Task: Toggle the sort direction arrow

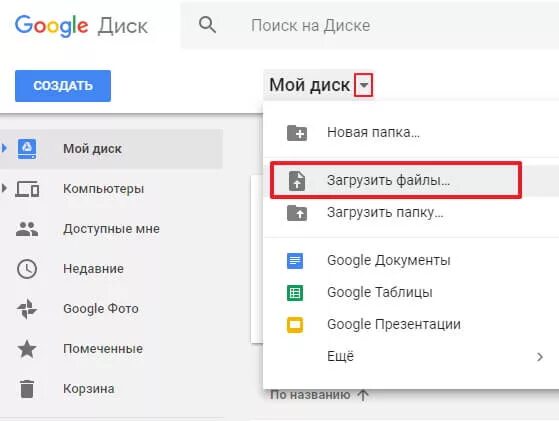Action: tap(363, 395)
